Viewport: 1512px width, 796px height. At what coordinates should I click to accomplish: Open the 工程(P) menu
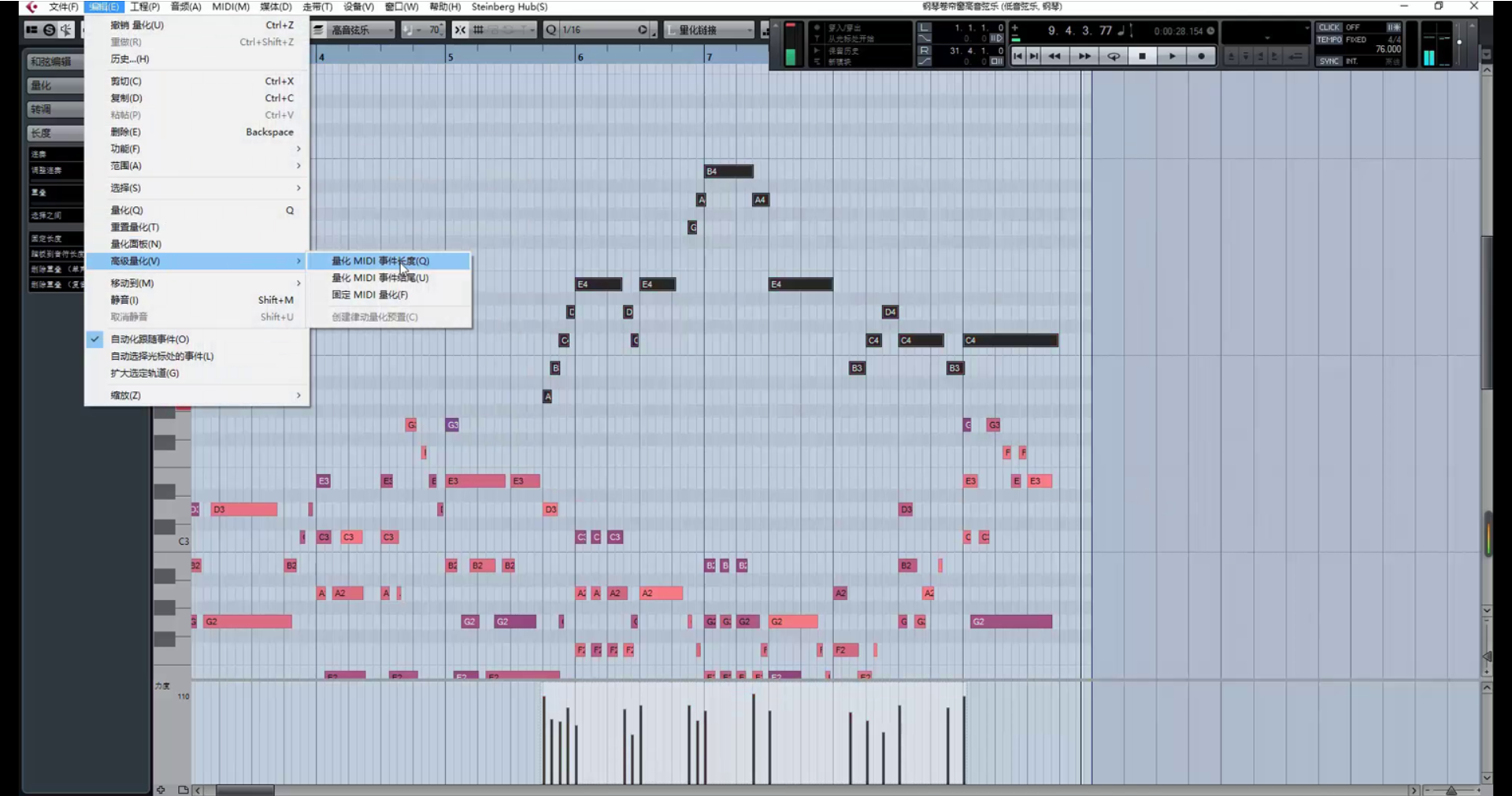pos(144,6)
